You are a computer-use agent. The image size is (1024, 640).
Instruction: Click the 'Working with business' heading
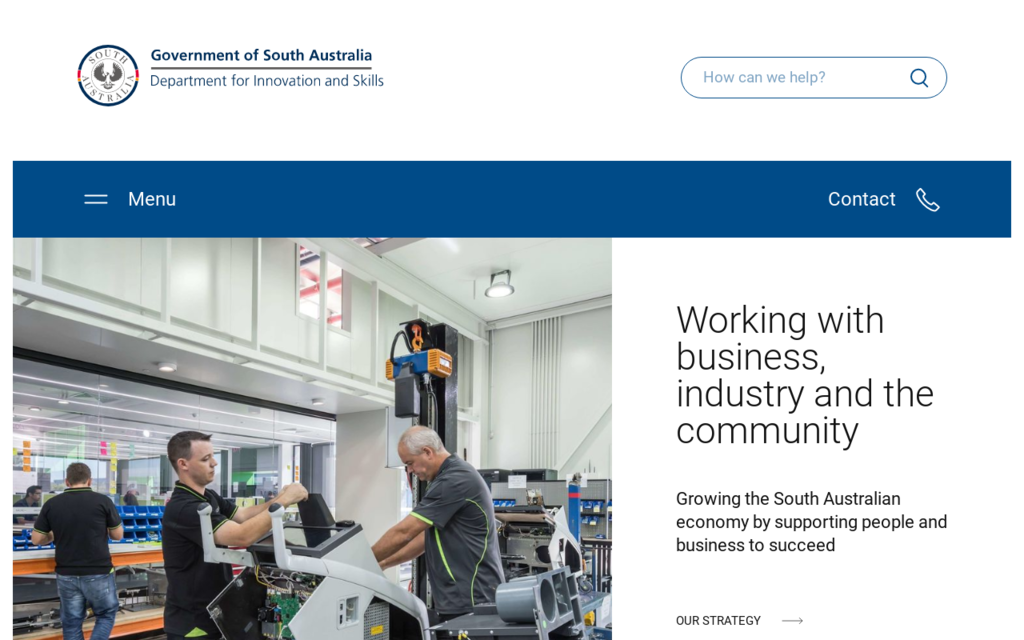[804, 375]
